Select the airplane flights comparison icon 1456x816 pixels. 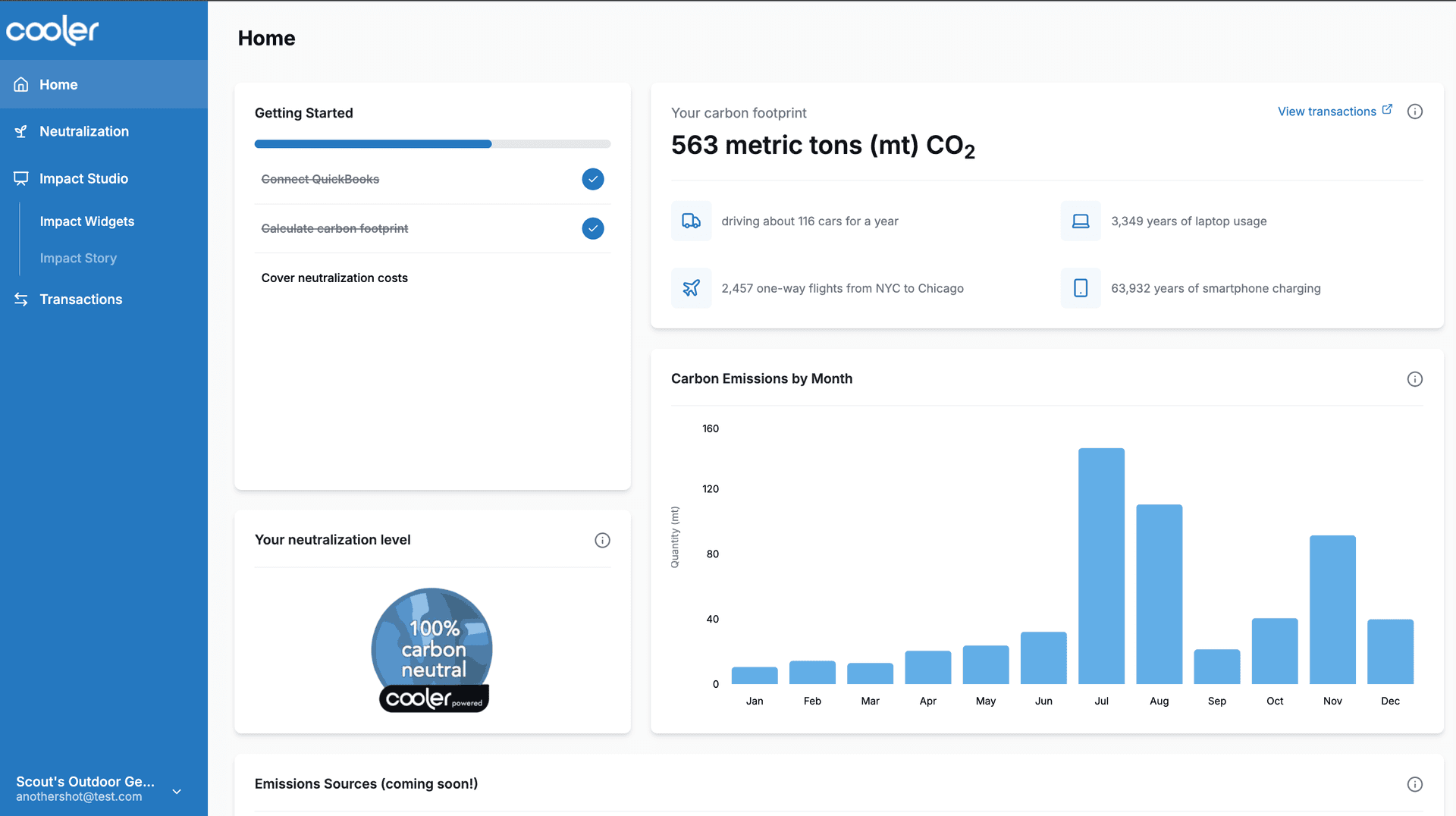tap(691, 288)
